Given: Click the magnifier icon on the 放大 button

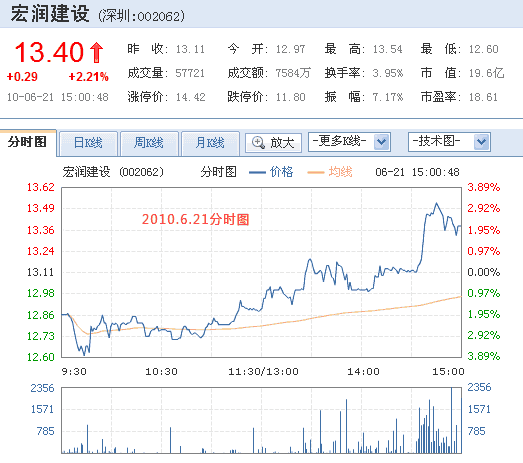Looking at the screenshot, I should point(258,142).
